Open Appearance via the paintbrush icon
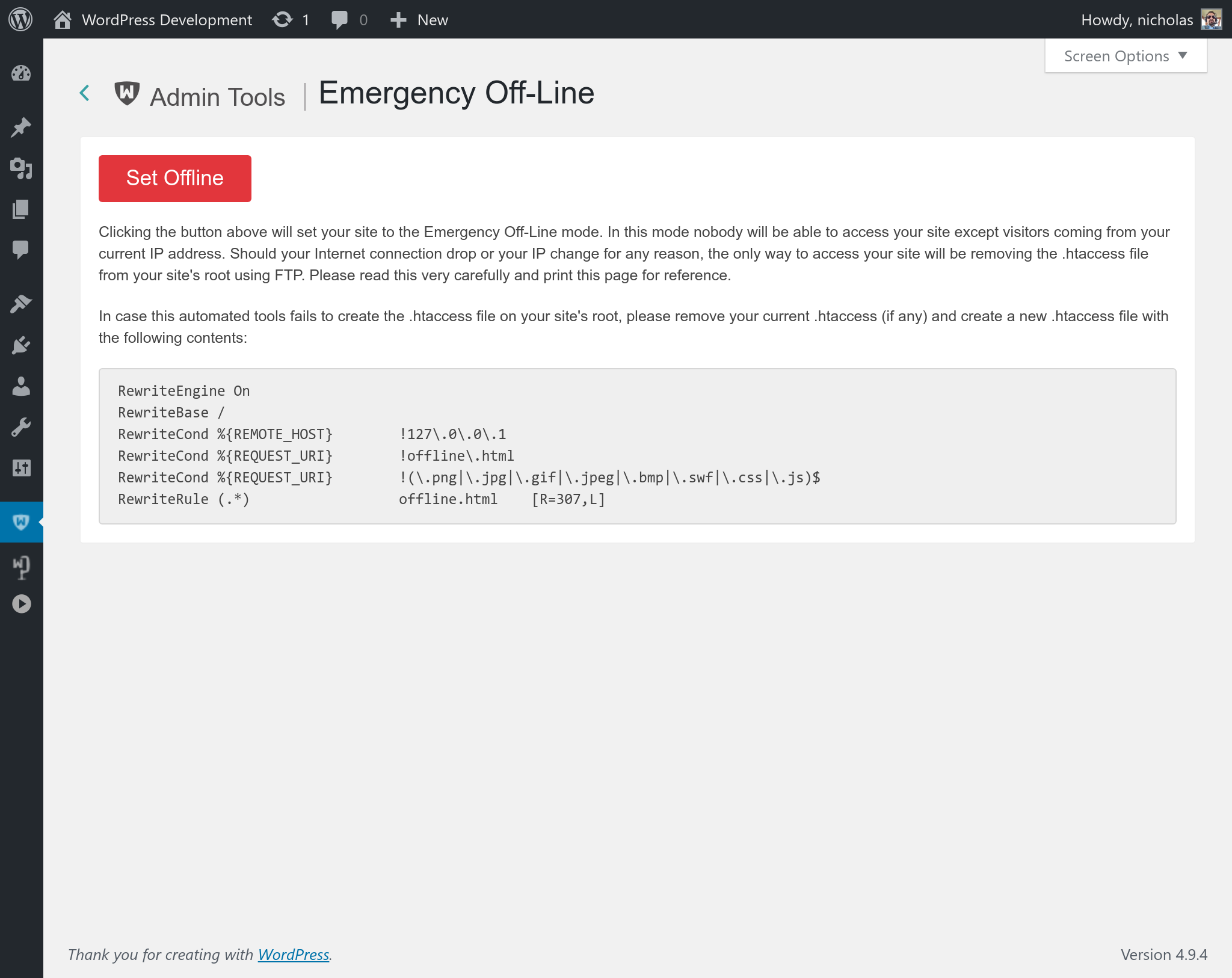The width and height of the screenshot is (1232, 978). [x=21, y=304]
